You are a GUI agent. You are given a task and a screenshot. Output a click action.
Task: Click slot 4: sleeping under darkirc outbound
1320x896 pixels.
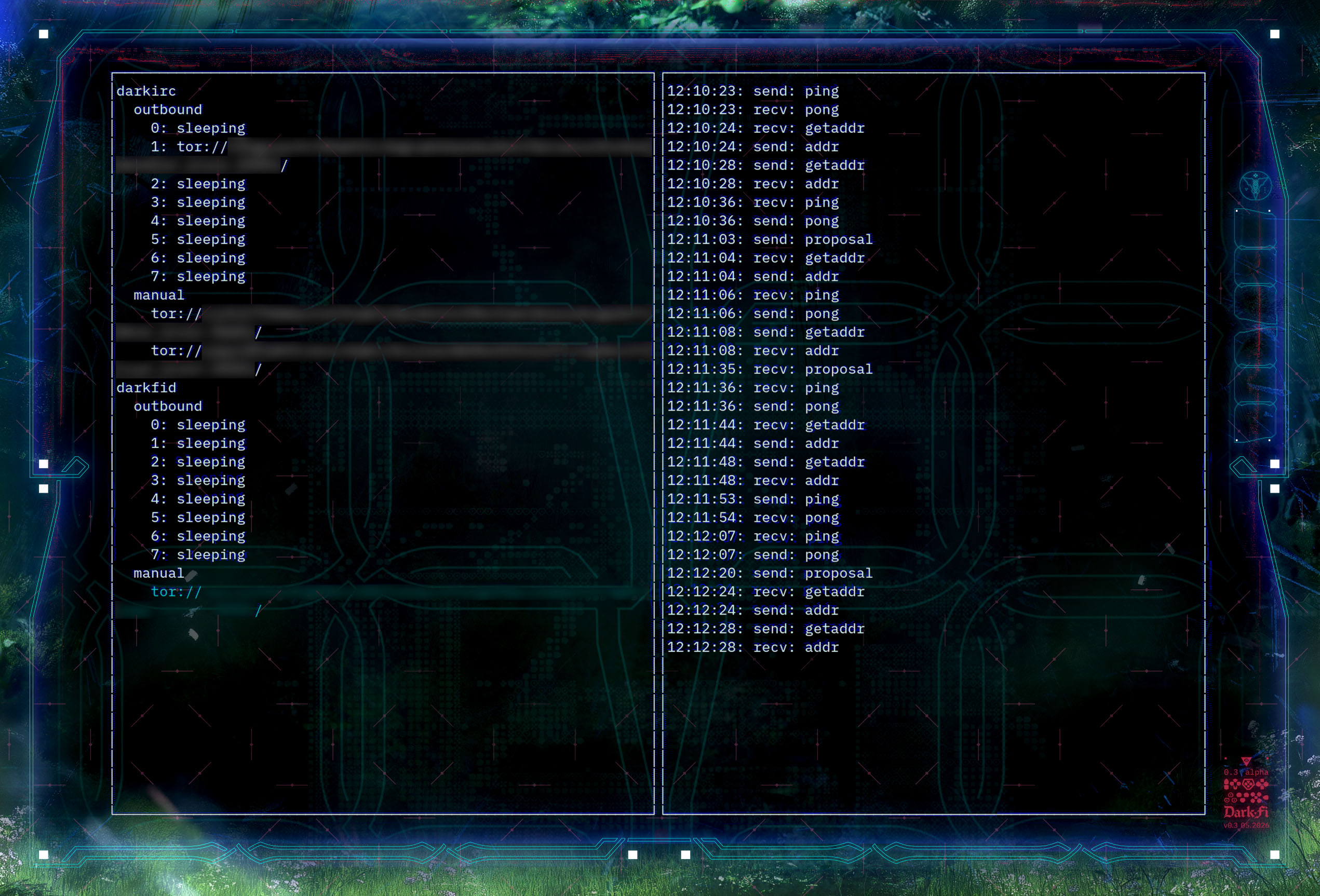tap(198, 221)
